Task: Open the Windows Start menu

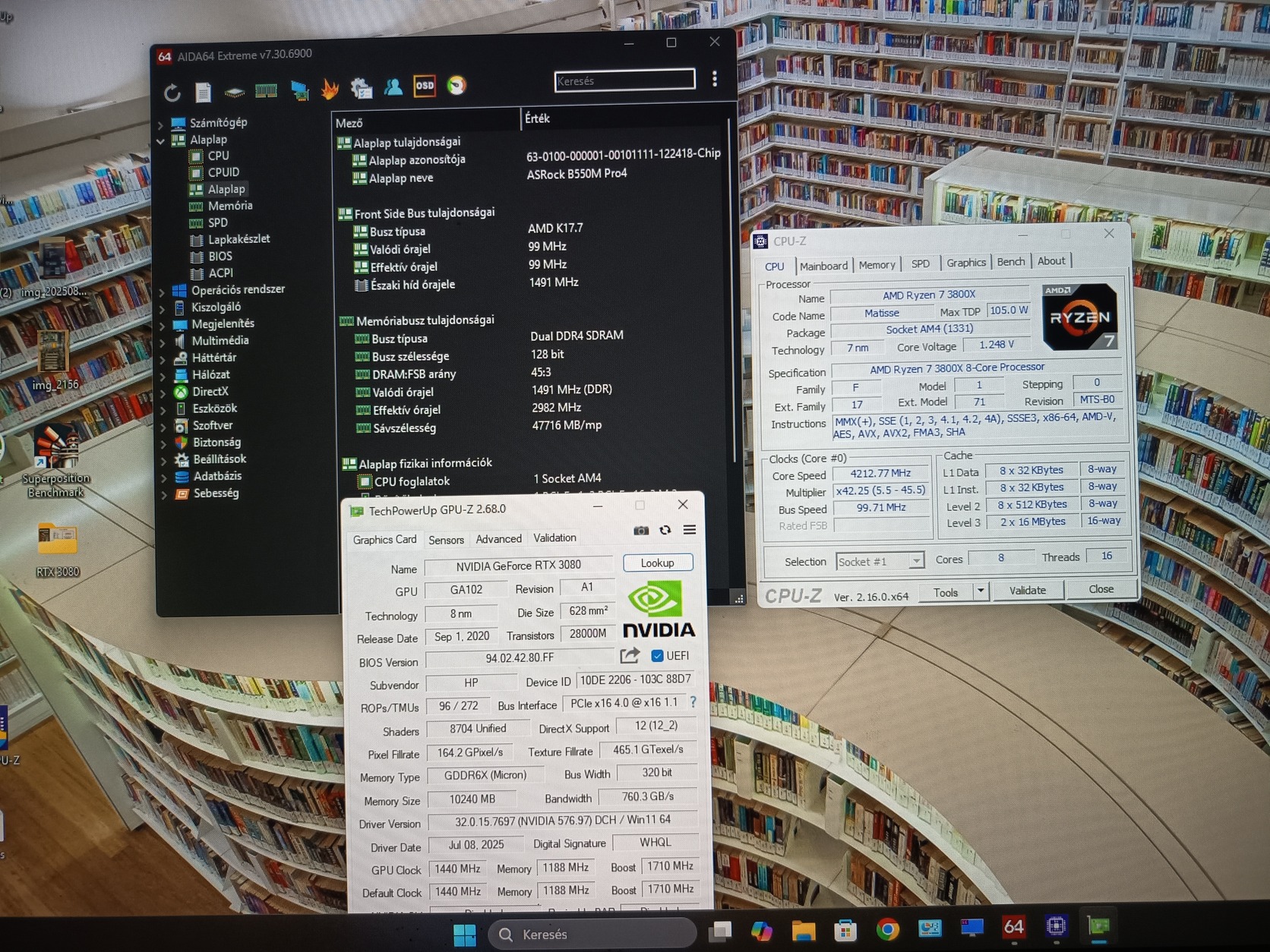Action: click(464, 935)
